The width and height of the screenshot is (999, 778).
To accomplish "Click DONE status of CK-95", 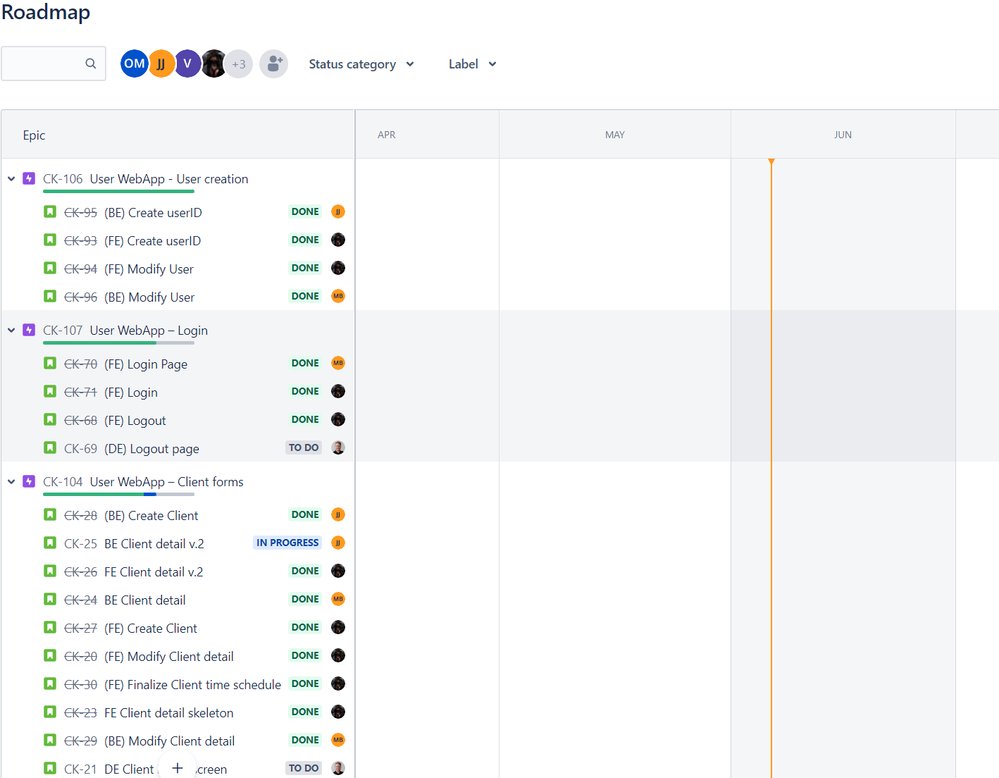I will pyautogui.click(x=305, y=212).
